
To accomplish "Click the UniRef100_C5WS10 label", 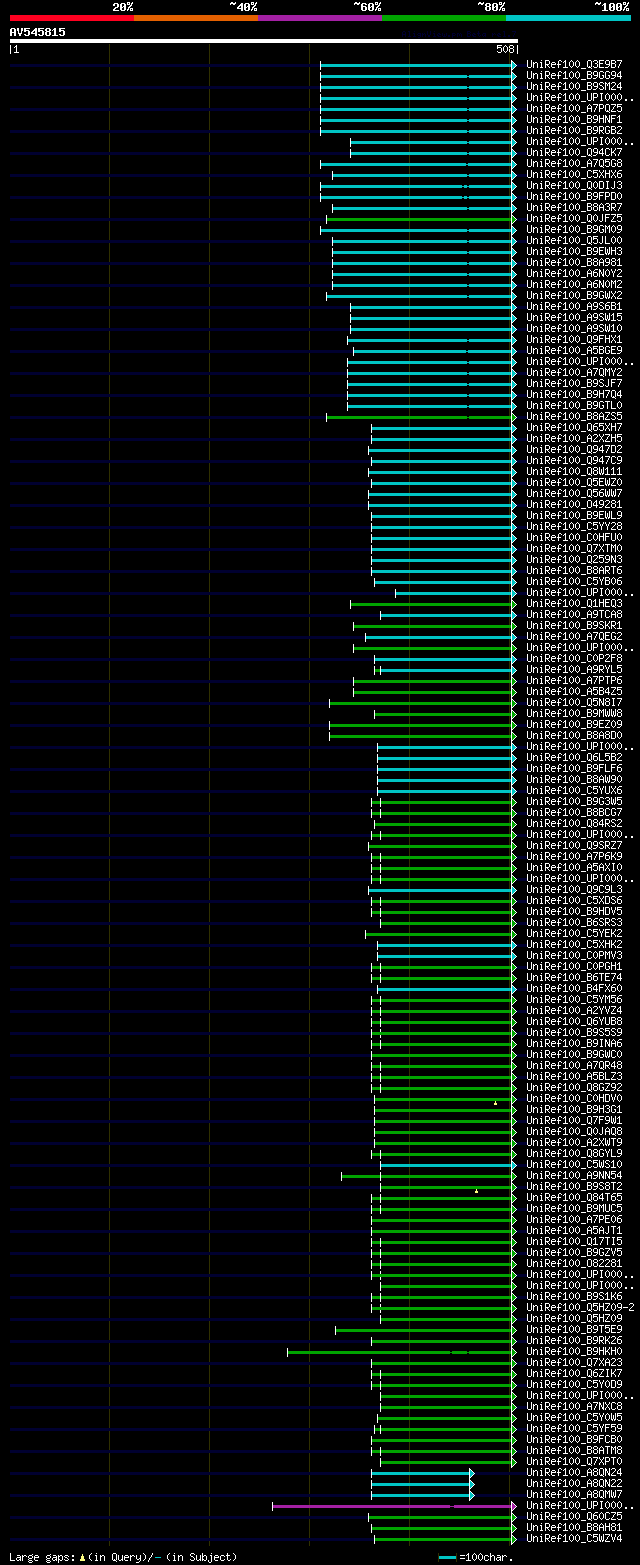I will (574, 1165).
